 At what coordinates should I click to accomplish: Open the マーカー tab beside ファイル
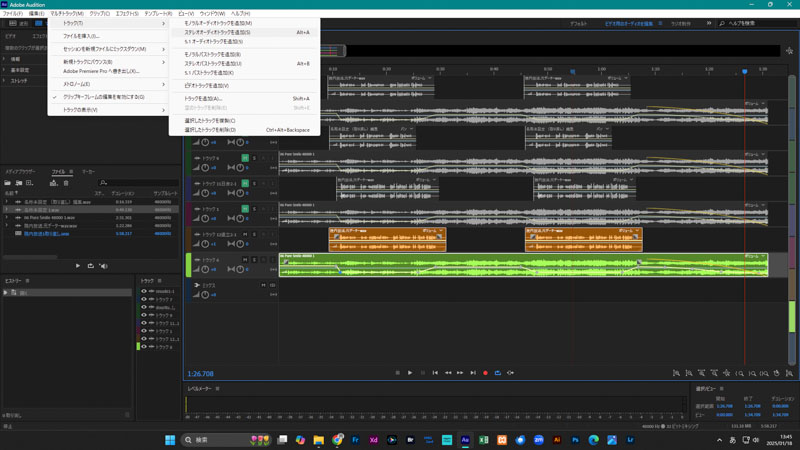pos(88,172)
